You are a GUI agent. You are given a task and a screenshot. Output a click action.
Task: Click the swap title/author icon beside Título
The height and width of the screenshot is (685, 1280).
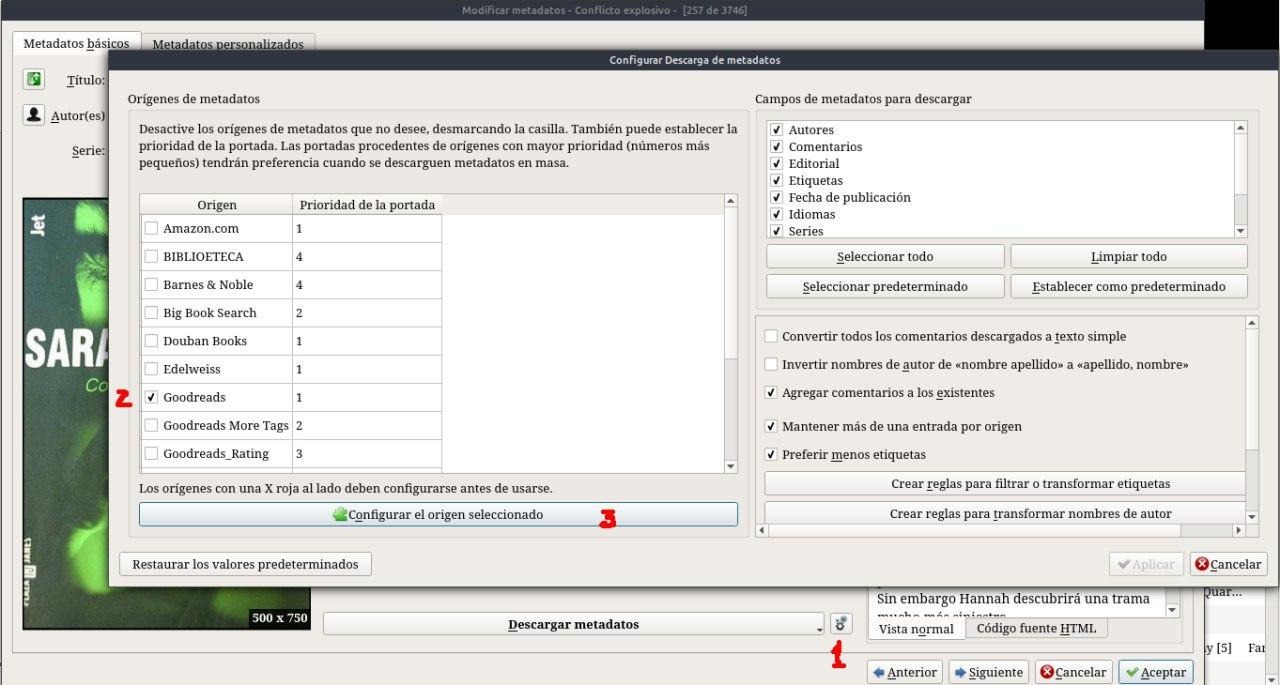click(34, 79)
